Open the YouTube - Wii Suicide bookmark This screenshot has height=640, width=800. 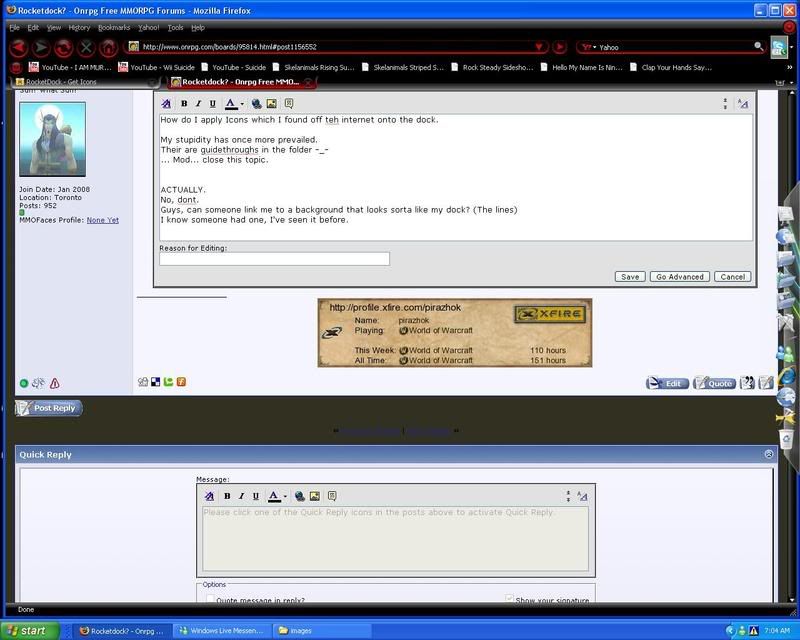(157, 67)
